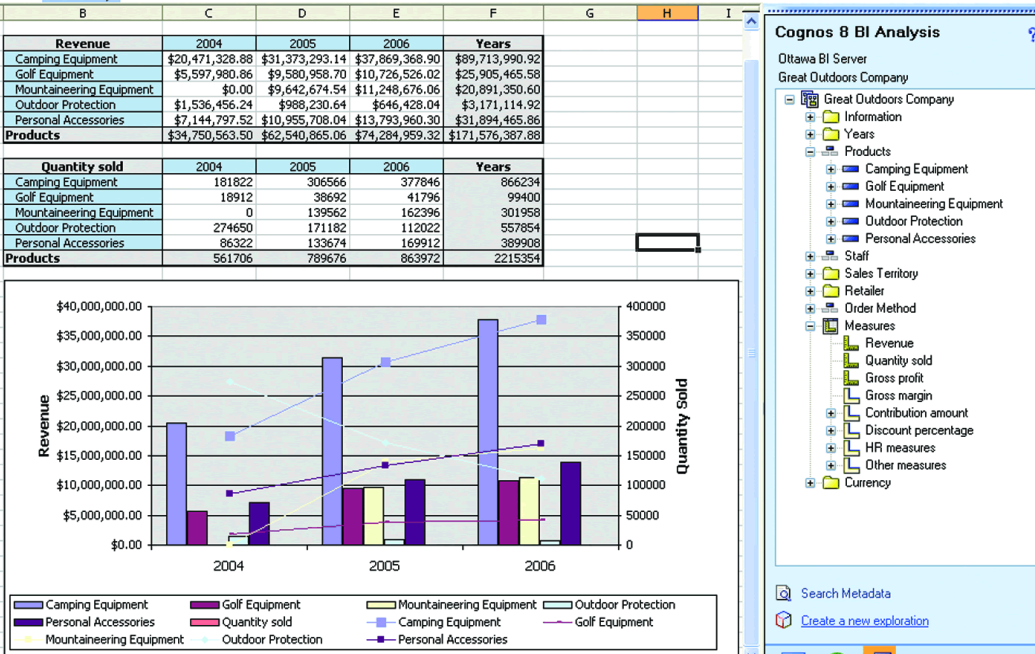Click the Great Outdoors Company cube icon

810,99
